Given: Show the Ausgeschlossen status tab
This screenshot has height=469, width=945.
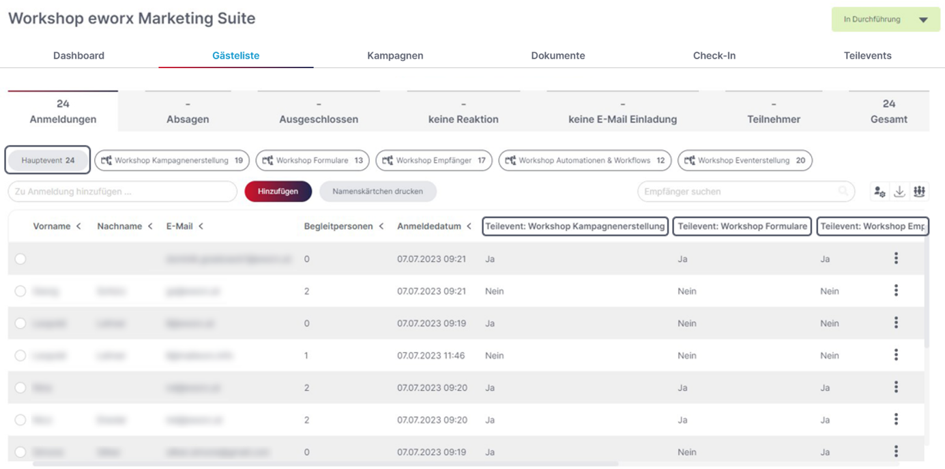Looking at the screenshot, I should (319, 112).
